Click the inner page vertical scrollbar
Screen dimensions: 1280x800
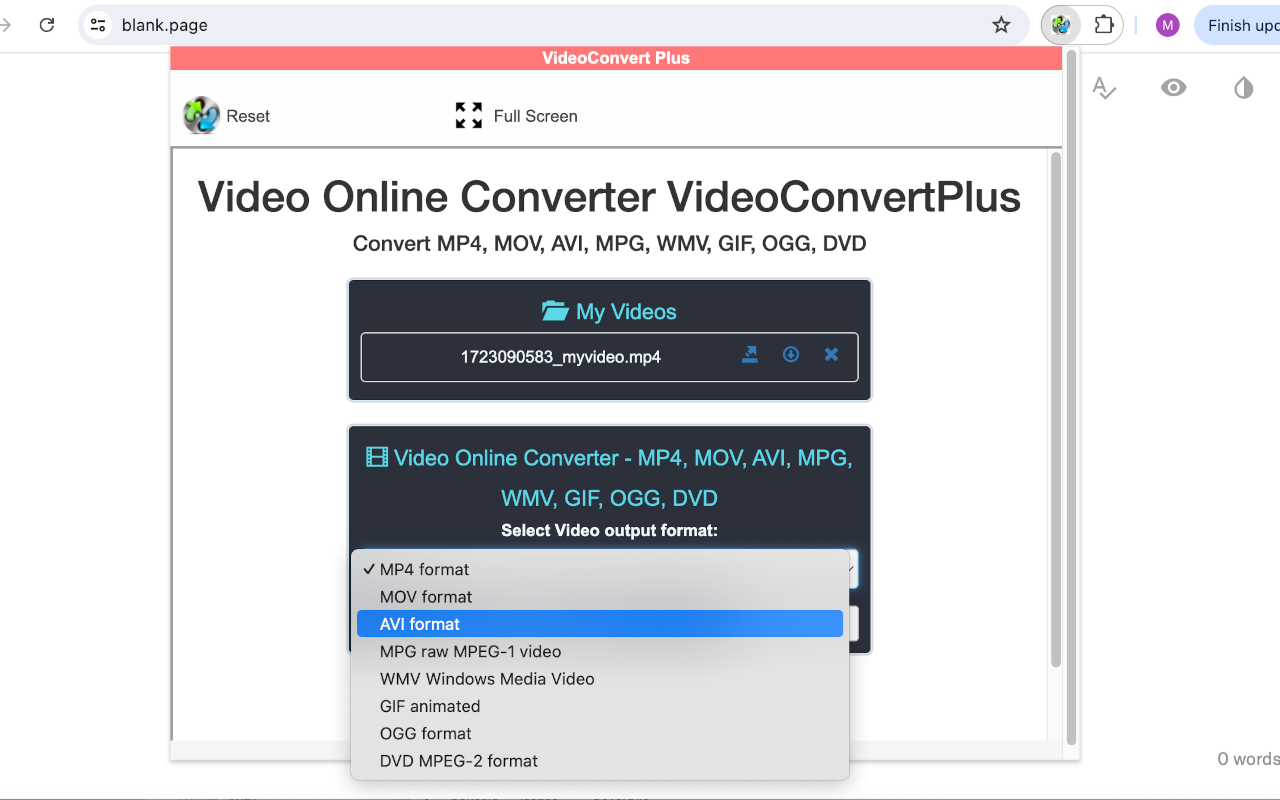(1055, 410)
